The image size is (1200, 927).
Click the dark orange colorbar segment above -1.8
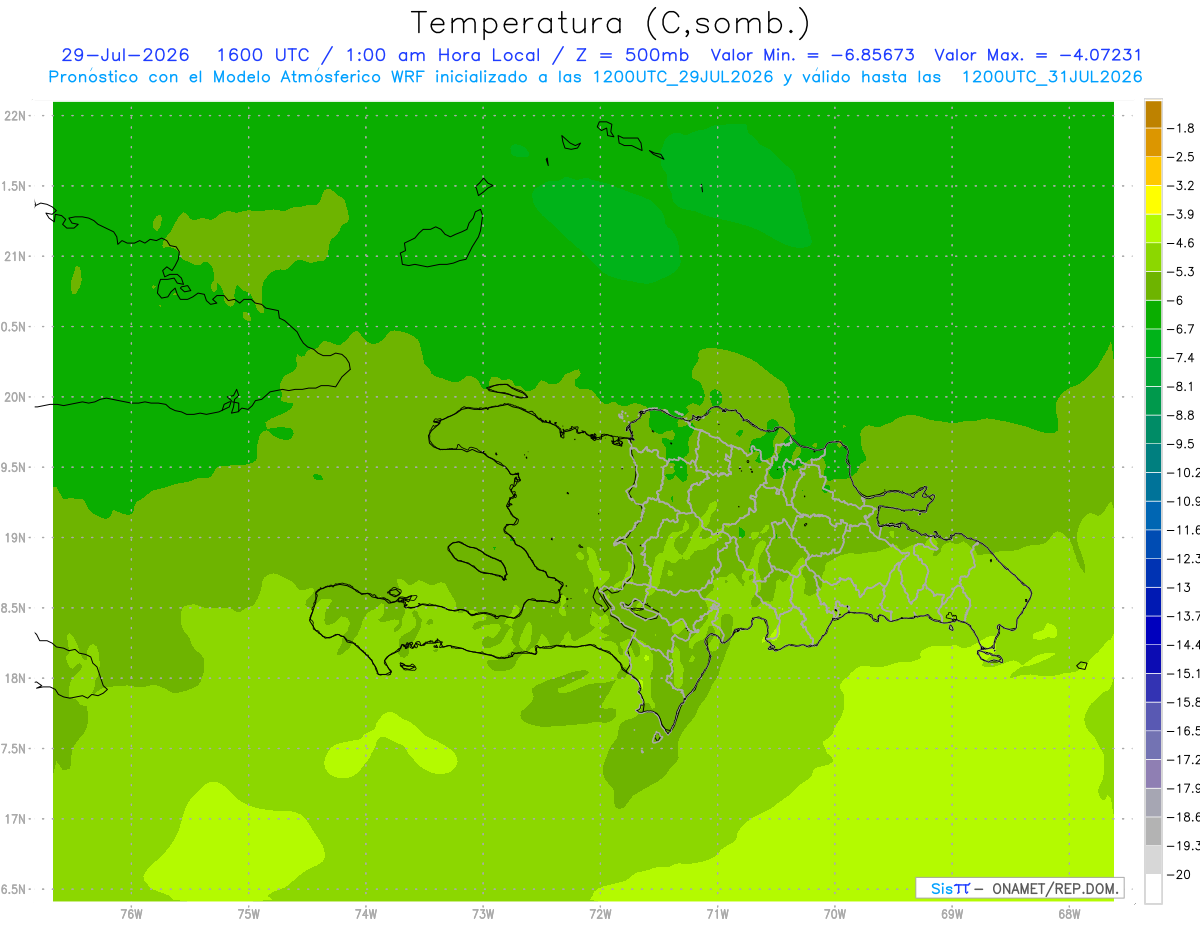click(x=1153, y=114)
